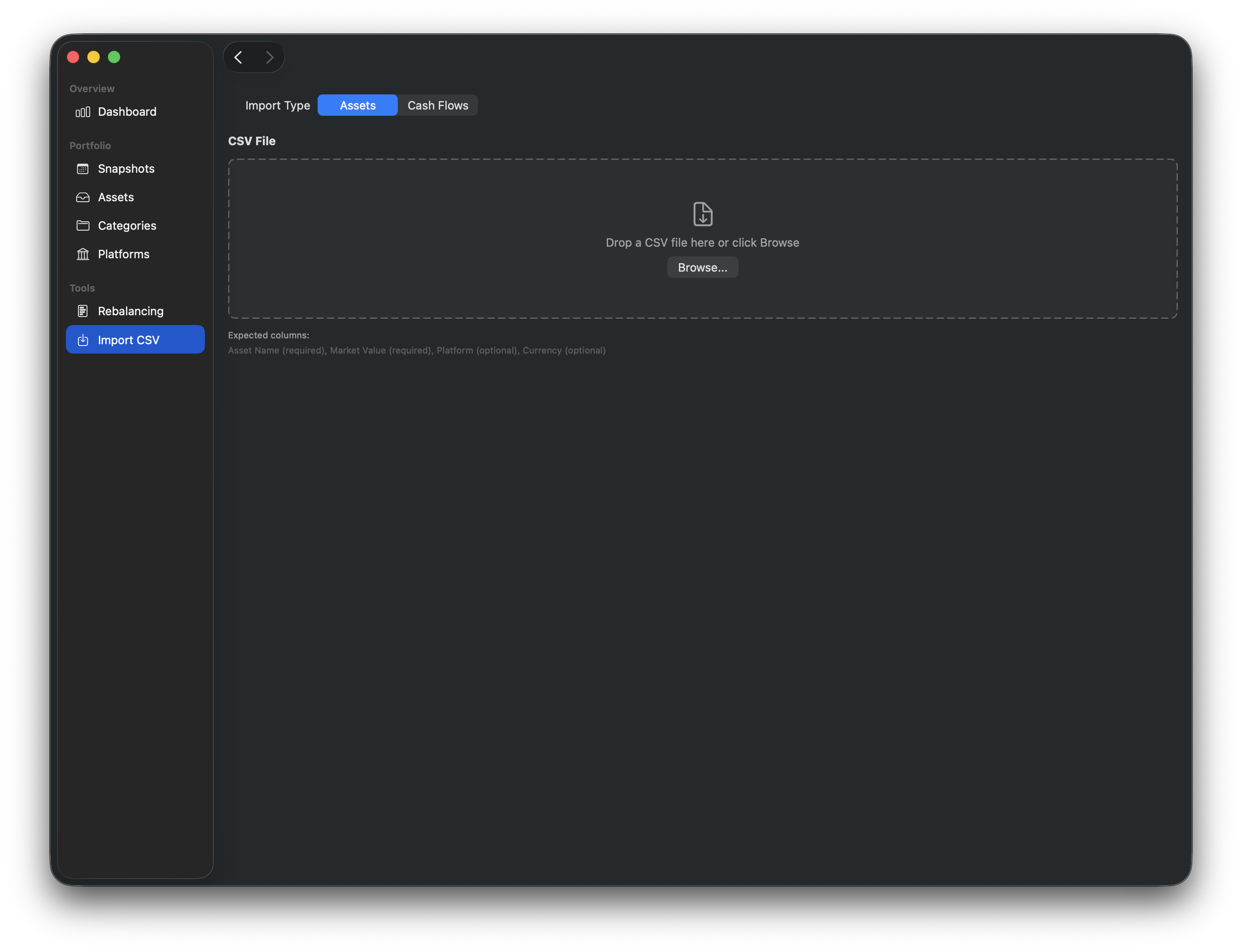Click the Rebalancing document icon
Viewport: 1242px width, 952px height.
(x=83, y=310)
